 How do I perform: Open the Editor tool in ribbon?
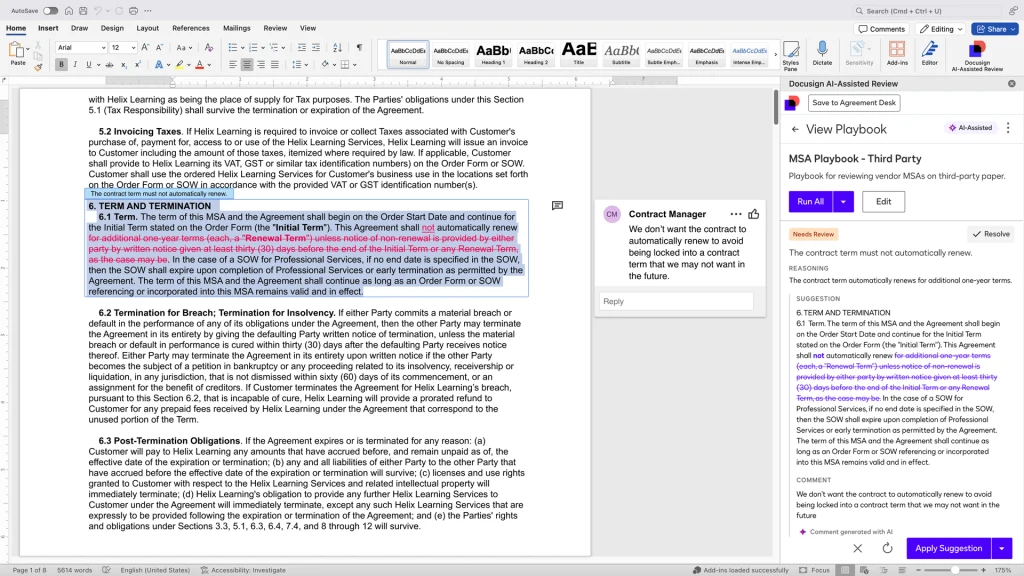coord(929,50)
